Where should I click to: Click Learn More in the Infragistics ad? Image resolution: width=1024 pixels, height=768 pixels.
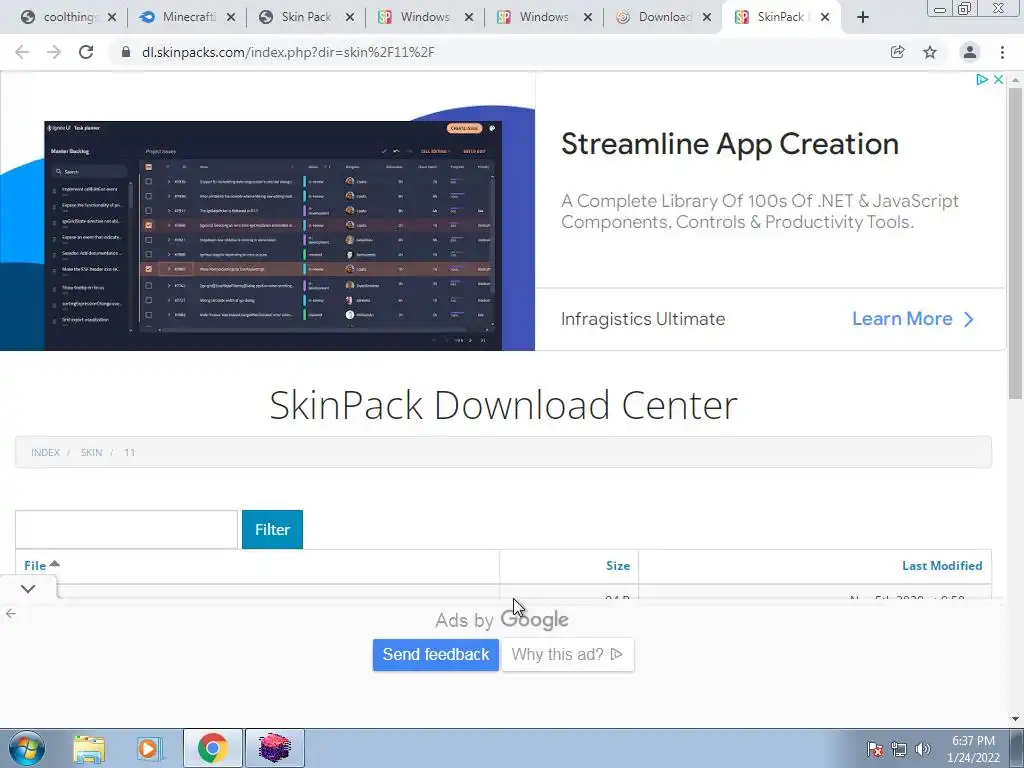[x=912, y=319]
